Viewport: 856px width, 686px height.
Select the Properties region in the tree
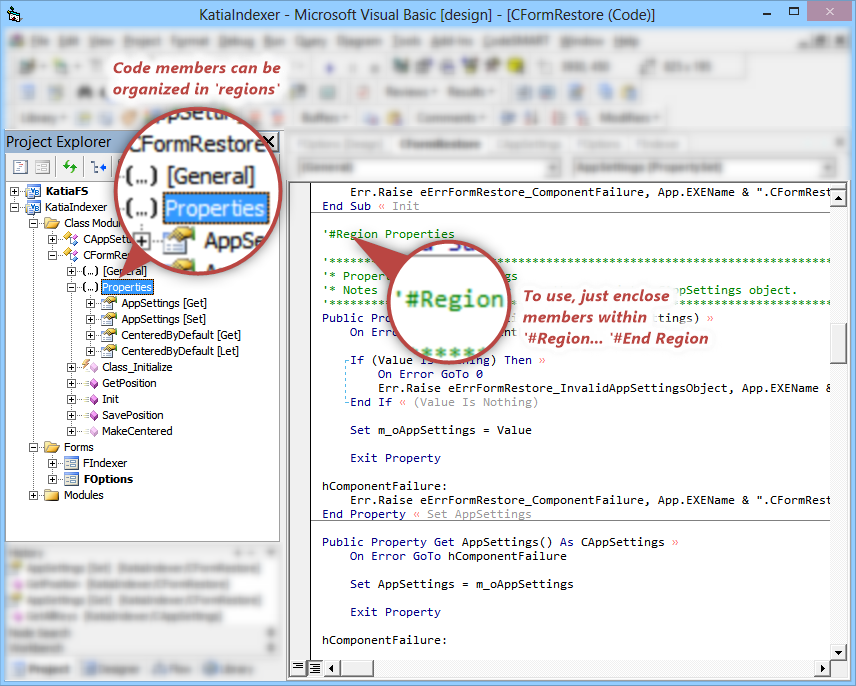click(127, 287)
